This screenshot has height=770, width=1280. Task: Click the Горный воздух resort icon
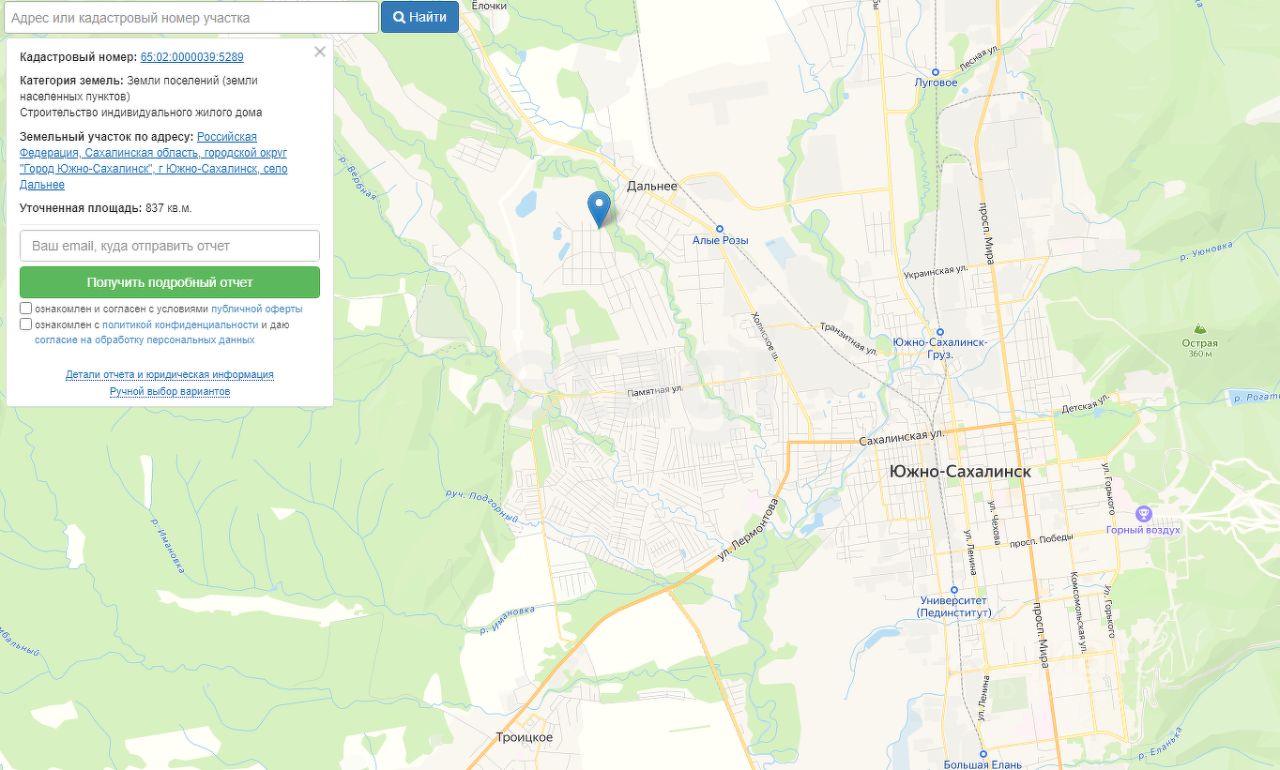[x=1144, y=514]
